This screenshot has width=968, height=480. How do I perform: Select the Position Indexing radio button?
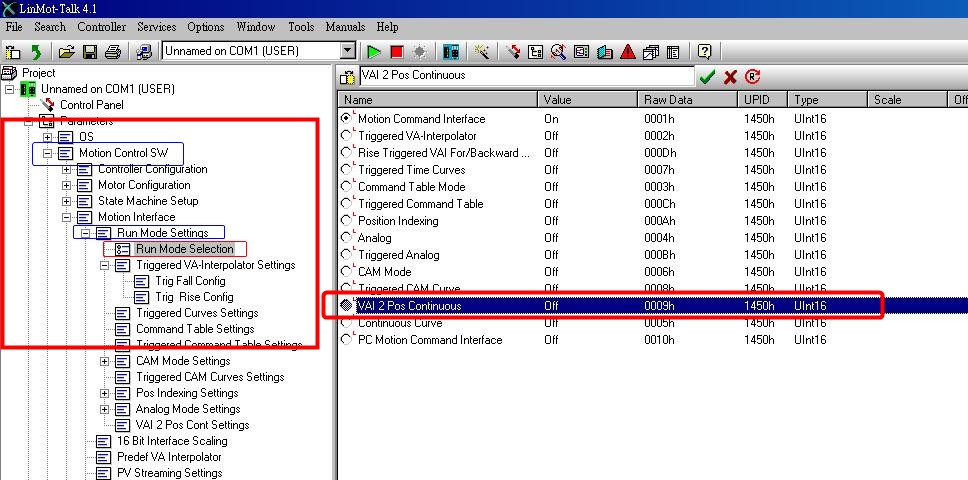coord(346,220)
